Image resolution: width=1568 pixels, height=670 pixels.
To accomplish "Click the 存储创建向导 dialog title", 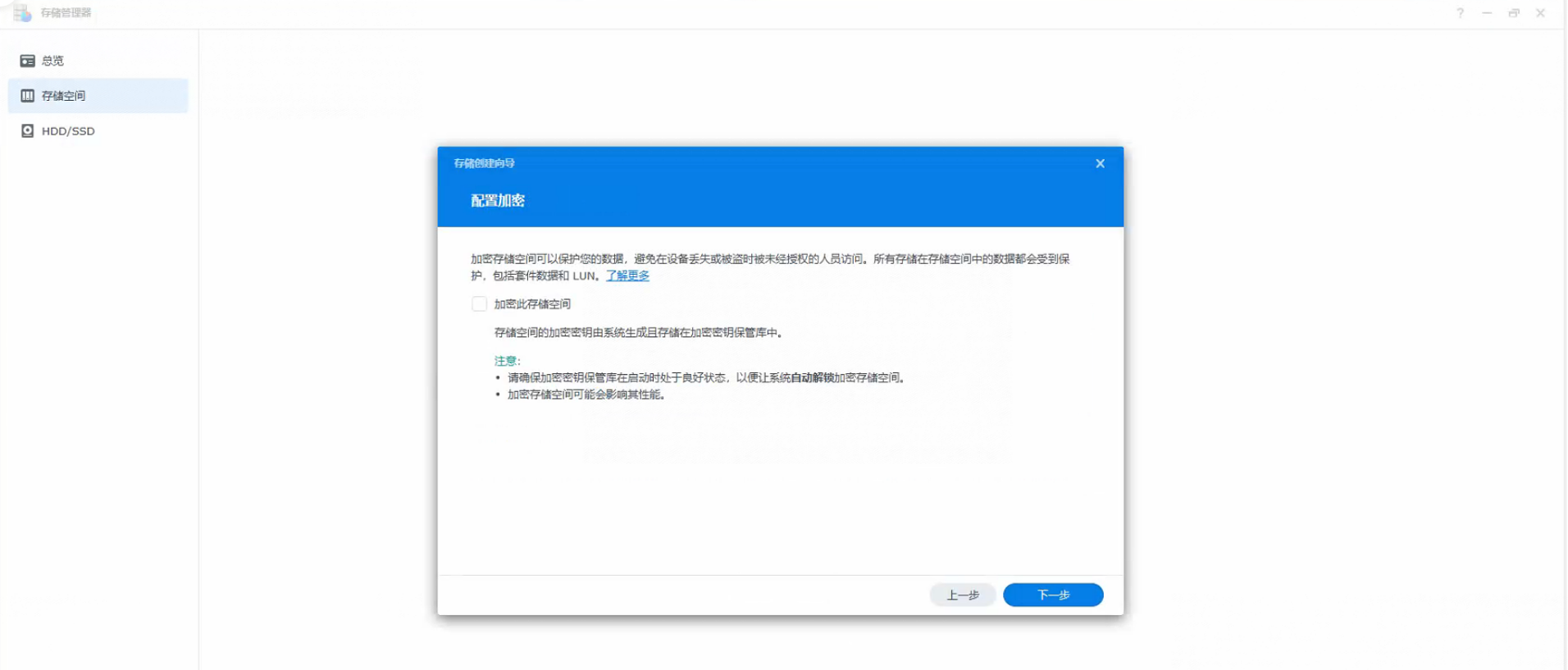I will 484,163.
